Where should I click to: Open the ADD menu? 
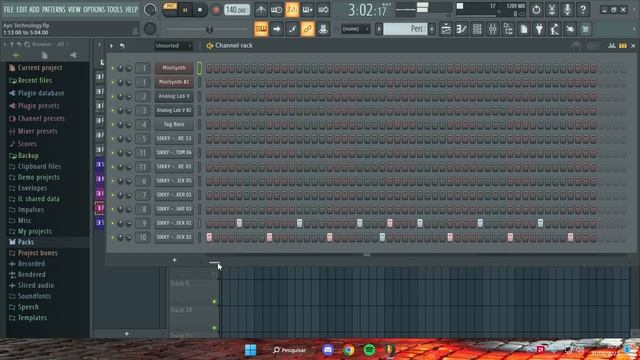pyautogui.click(x=34, y=9)
